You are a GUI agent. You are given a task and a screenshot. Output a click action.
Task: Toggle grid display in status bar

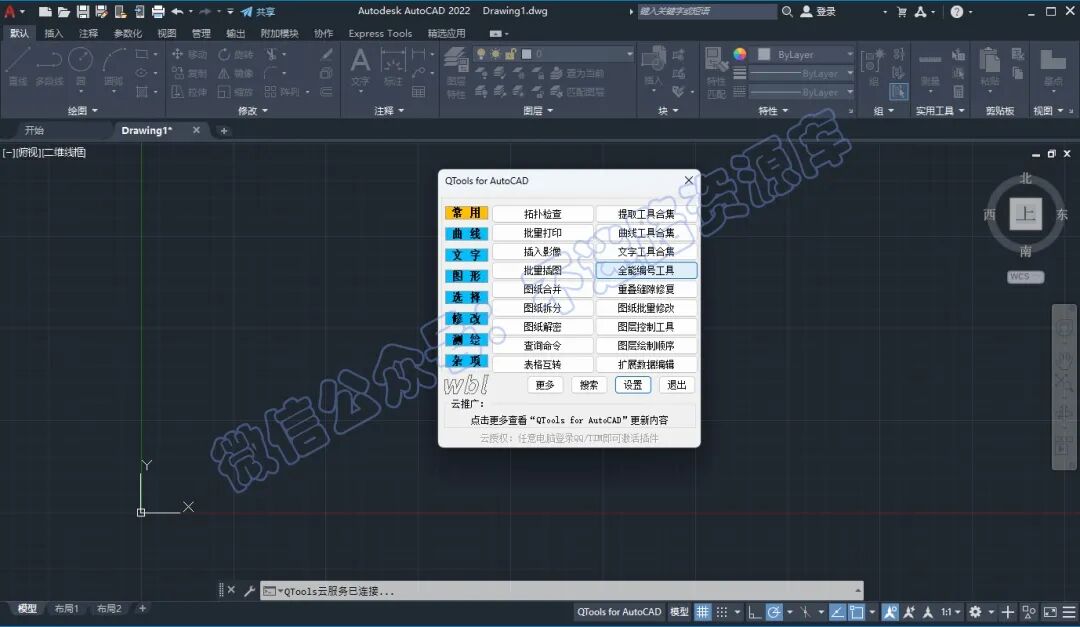(x=703, y=612)
